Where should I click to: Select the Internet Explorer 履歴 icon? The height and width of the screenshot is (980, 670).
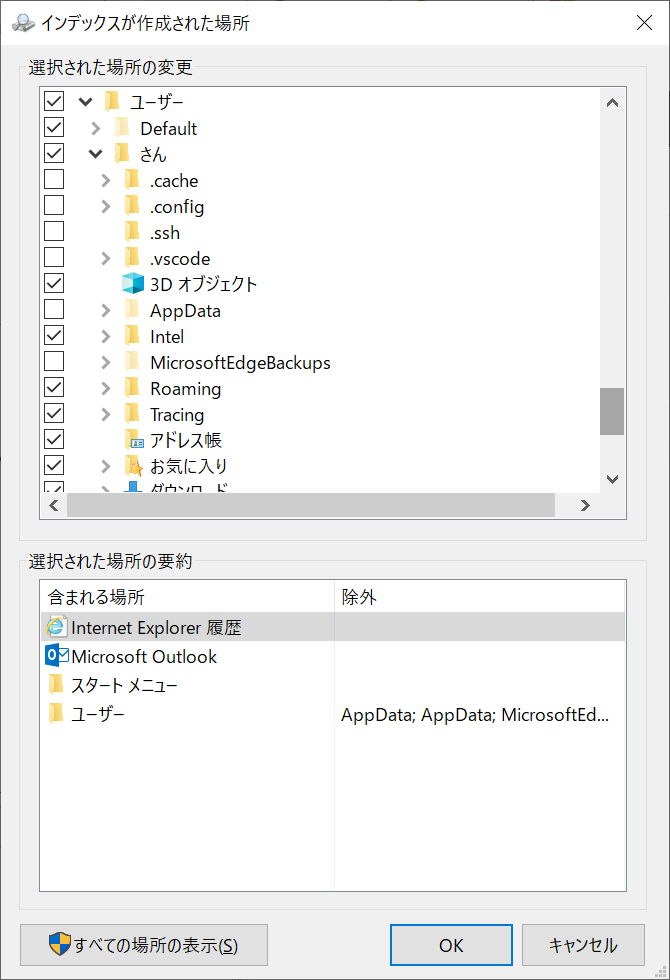pyautogui.click(x=57, y=627)
